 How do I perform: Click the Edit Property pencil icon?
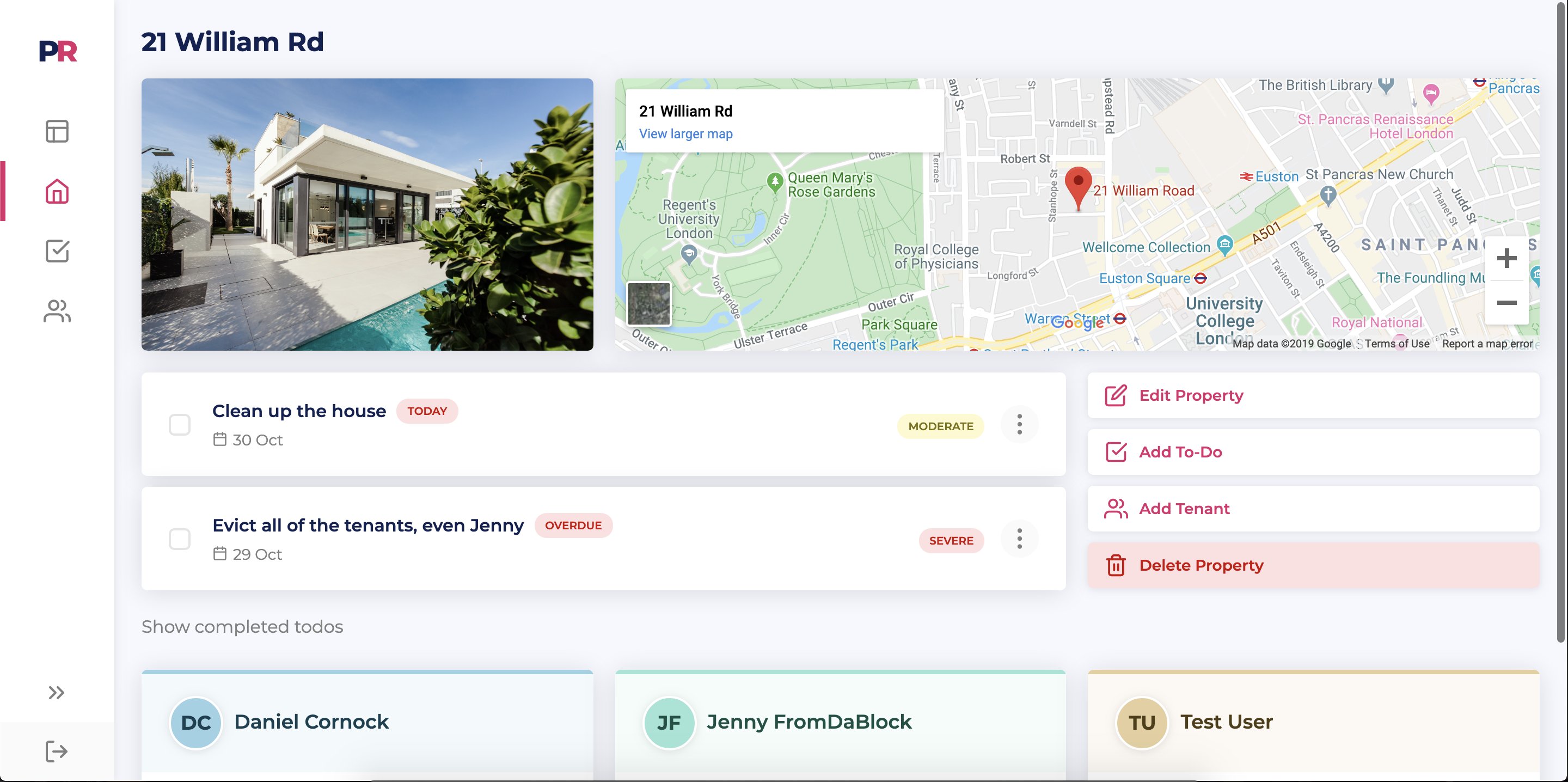[x=1116, y=395]
